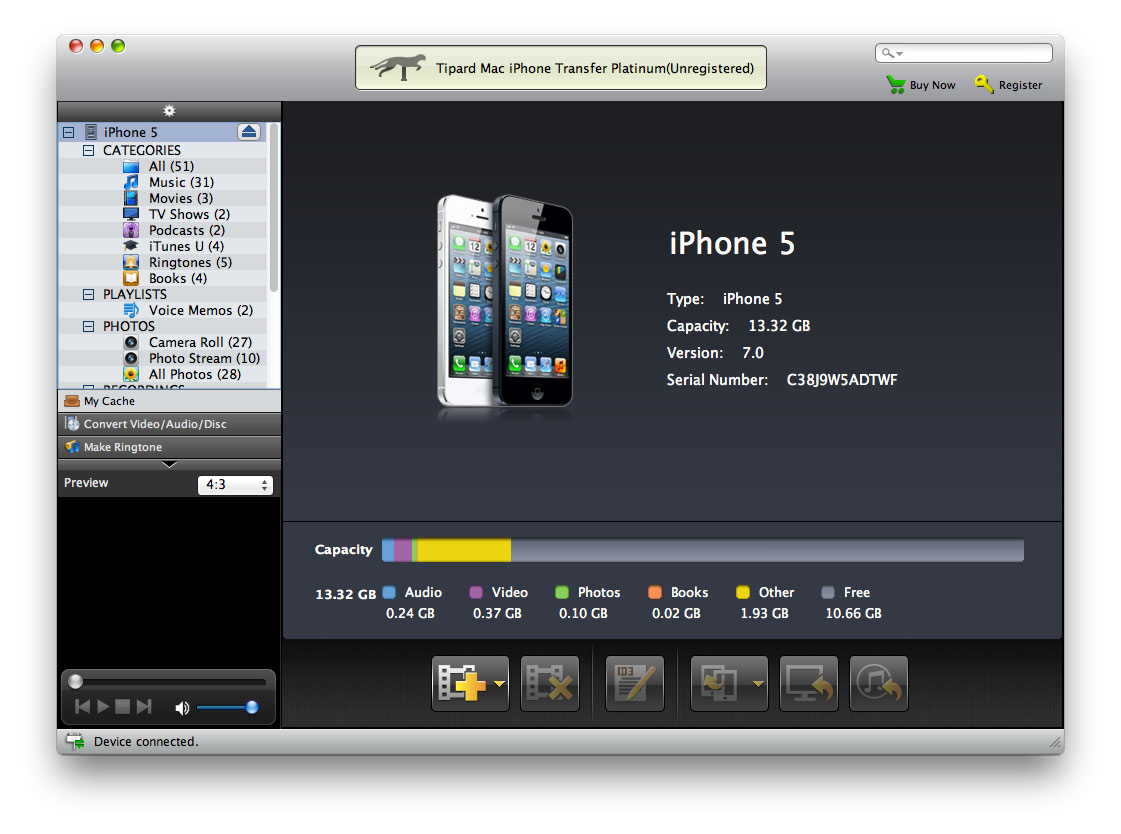
Task: Click the Edit ID3 info toolbar button
Action: click(x=635, y=684)
